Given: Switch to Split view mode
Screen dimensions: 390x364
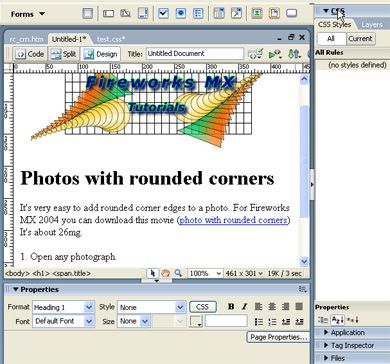Looking at the screenshot, I should click(64, 54).
